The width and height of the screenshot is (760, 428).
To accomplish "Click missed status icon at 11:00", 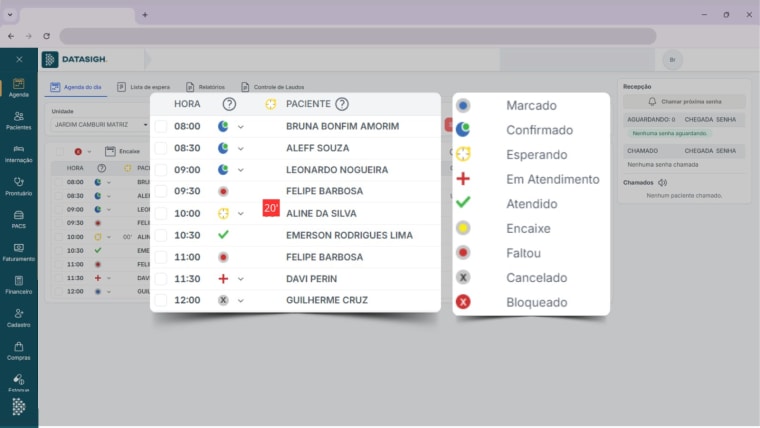I will pos(223,257).
